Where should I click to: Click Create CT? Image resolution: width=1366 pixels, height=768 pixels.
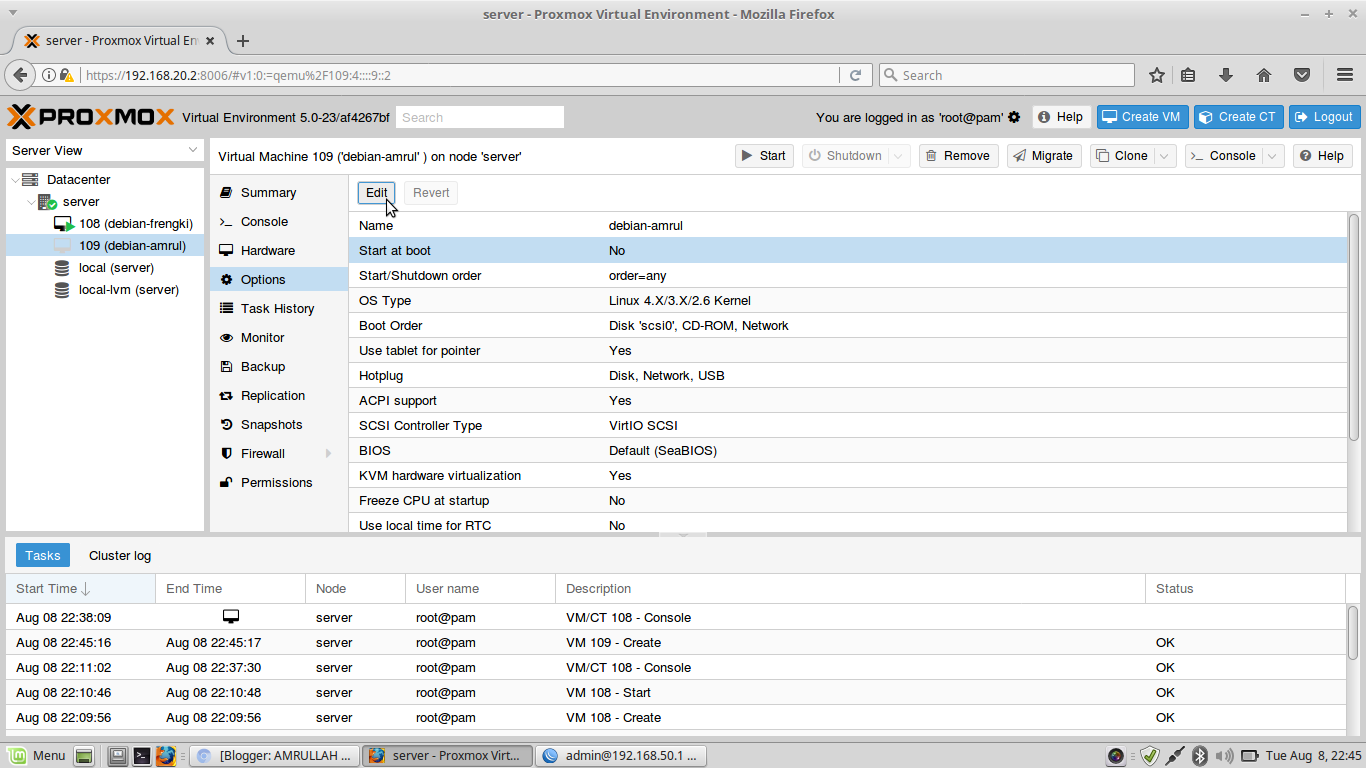[x=1238, y=117]
